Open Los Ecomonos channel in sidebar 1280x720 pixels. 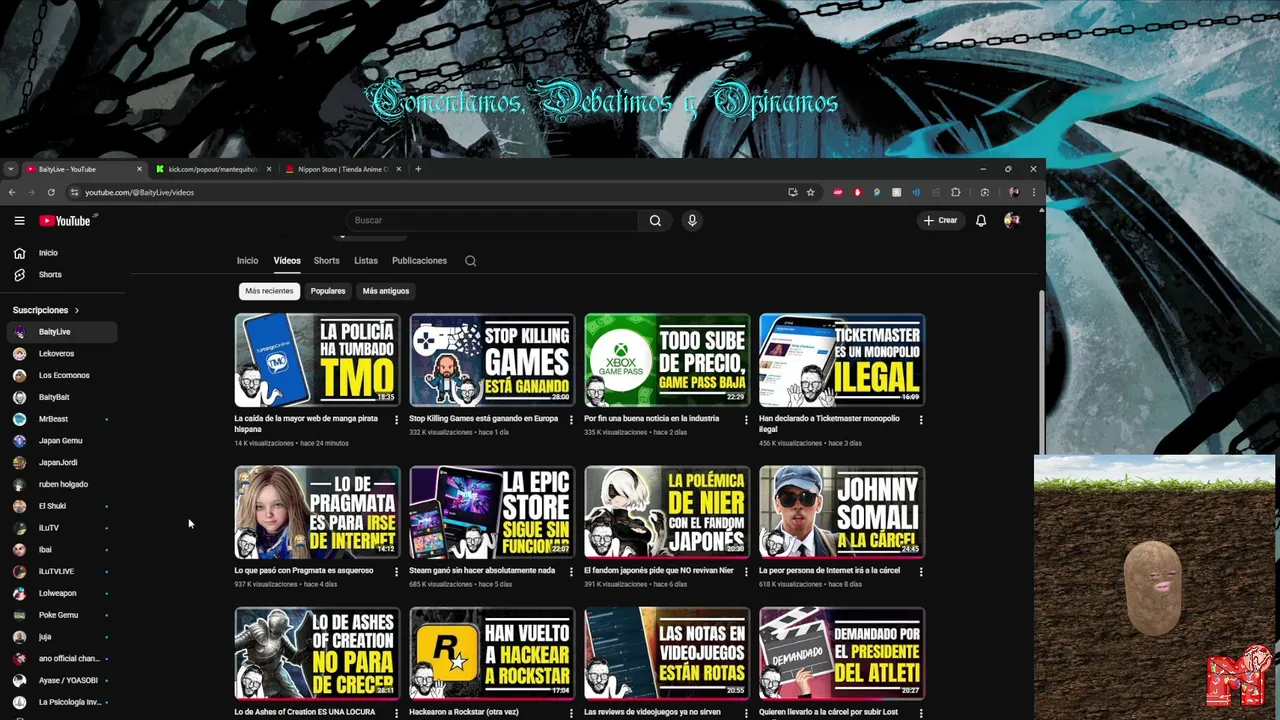click(x=63, y=376)
